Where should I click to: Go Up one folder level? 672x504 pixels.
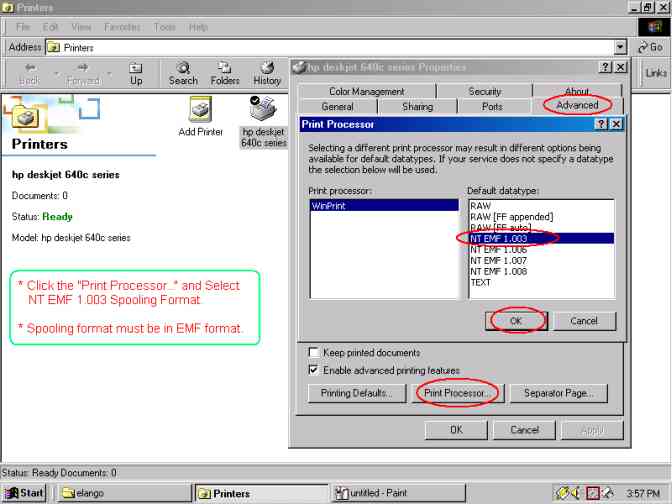click(136, 73)
